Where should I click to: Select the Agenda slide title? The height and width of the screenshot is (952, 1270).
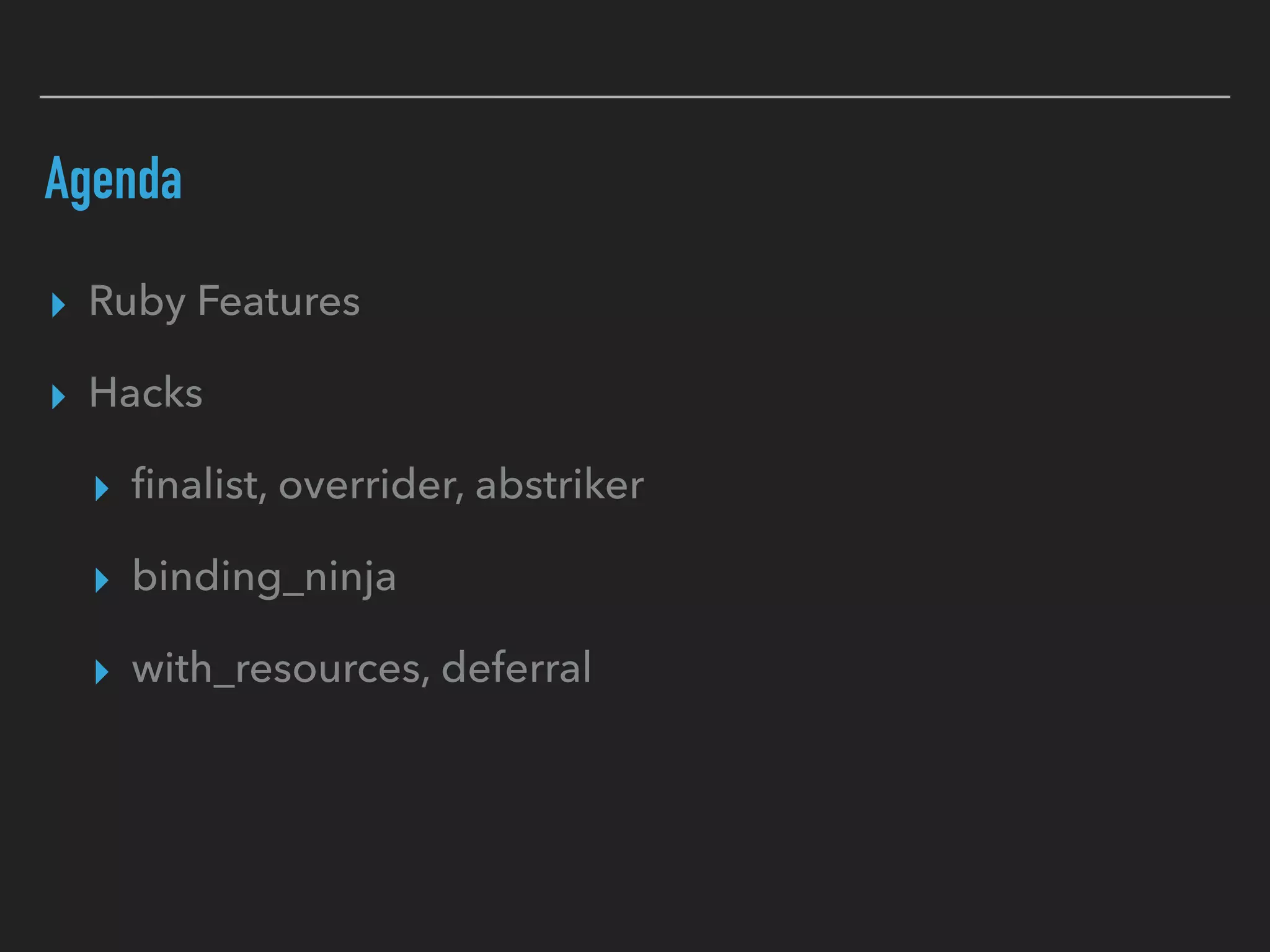click(x=113, y=181)
